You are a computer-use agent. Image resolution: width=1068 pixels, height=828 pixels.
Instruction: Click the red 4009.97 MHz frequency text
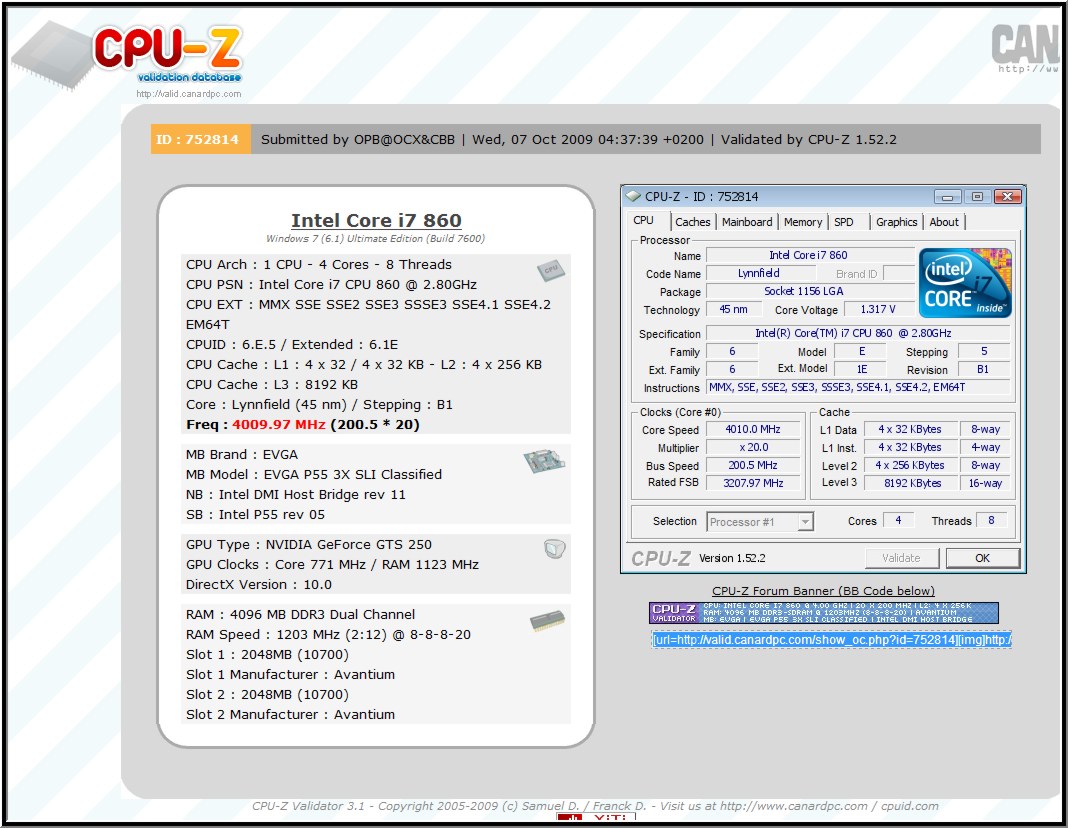click(279, 424)
